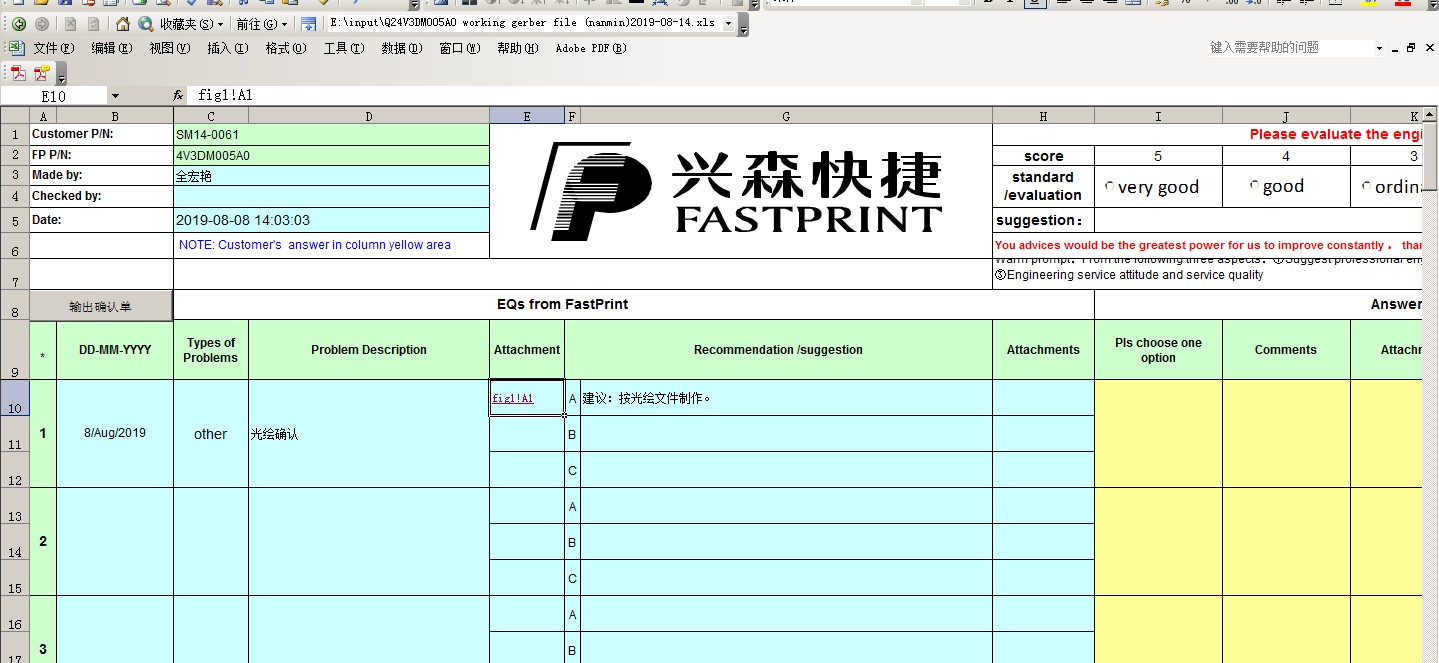
Task: Select the 8/Aug/2019 date cell
Action: coord(115,434)
